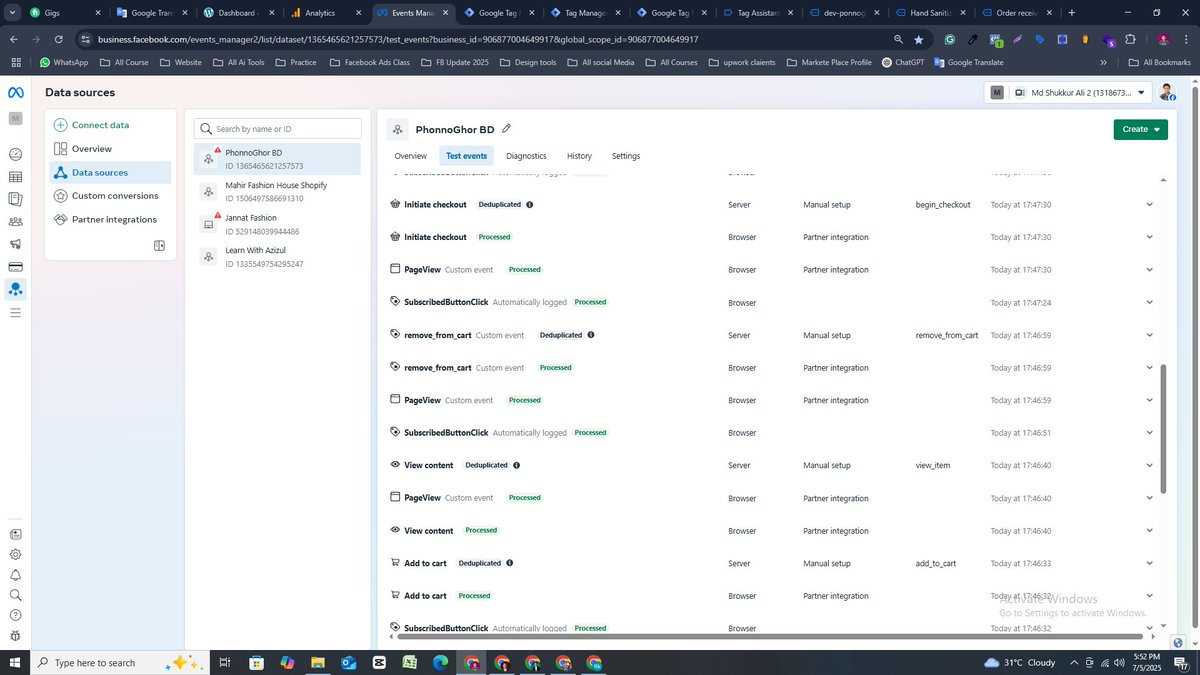
Task: Reload the page with the refresh icon
Action: click(x=59, y=39)
